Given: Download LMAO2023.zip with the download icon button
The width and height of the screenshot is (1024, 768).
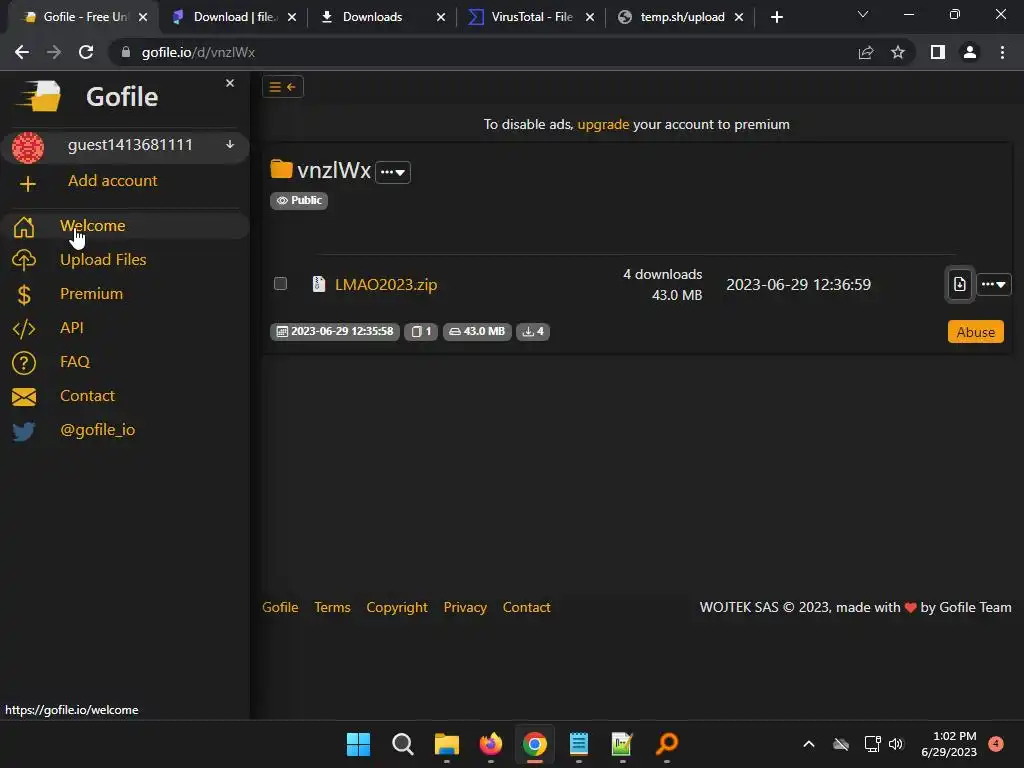Looking at the screenshot, I should (959, 284).
